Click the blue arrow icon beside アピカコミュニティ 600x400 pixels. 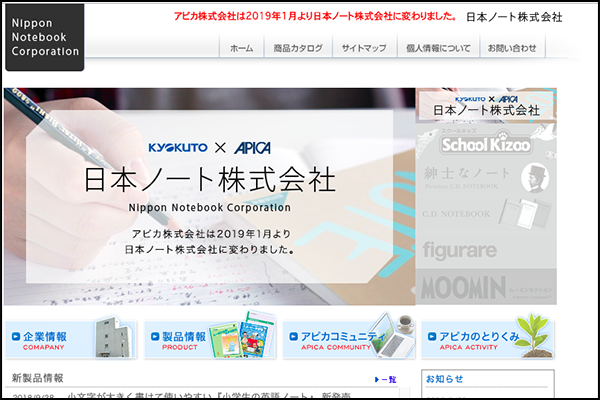tap(293, 336)
